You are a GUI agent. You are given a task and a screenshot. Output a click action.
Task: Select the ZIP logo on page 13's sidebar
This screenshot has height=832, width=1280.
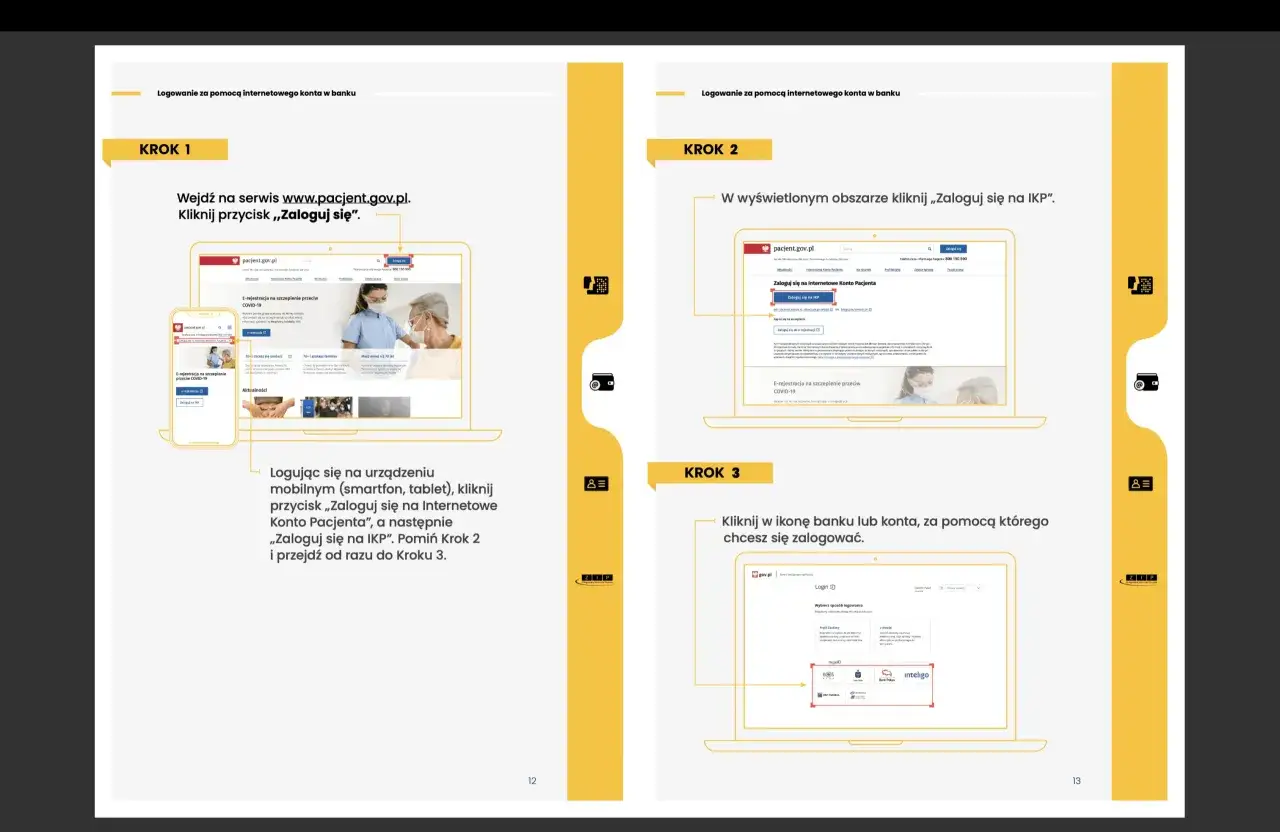point(1138,579)
